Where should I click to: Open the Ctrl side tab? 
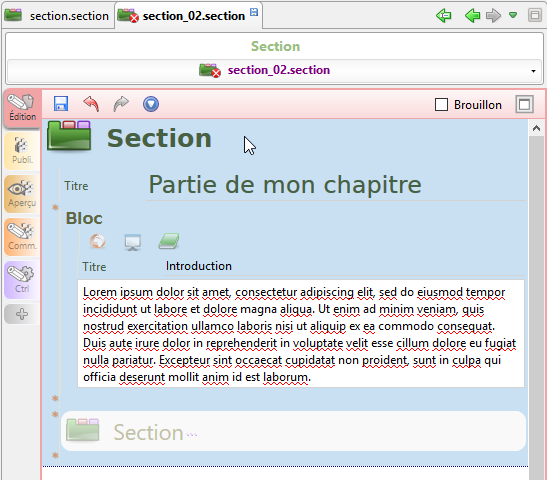point(22,280)
